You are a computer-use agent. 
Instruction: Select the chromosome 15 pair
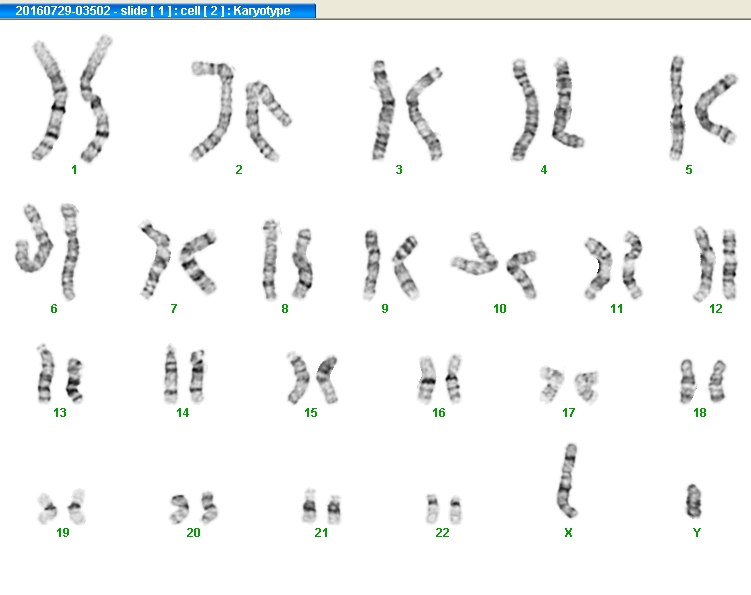tap(313, 378)
